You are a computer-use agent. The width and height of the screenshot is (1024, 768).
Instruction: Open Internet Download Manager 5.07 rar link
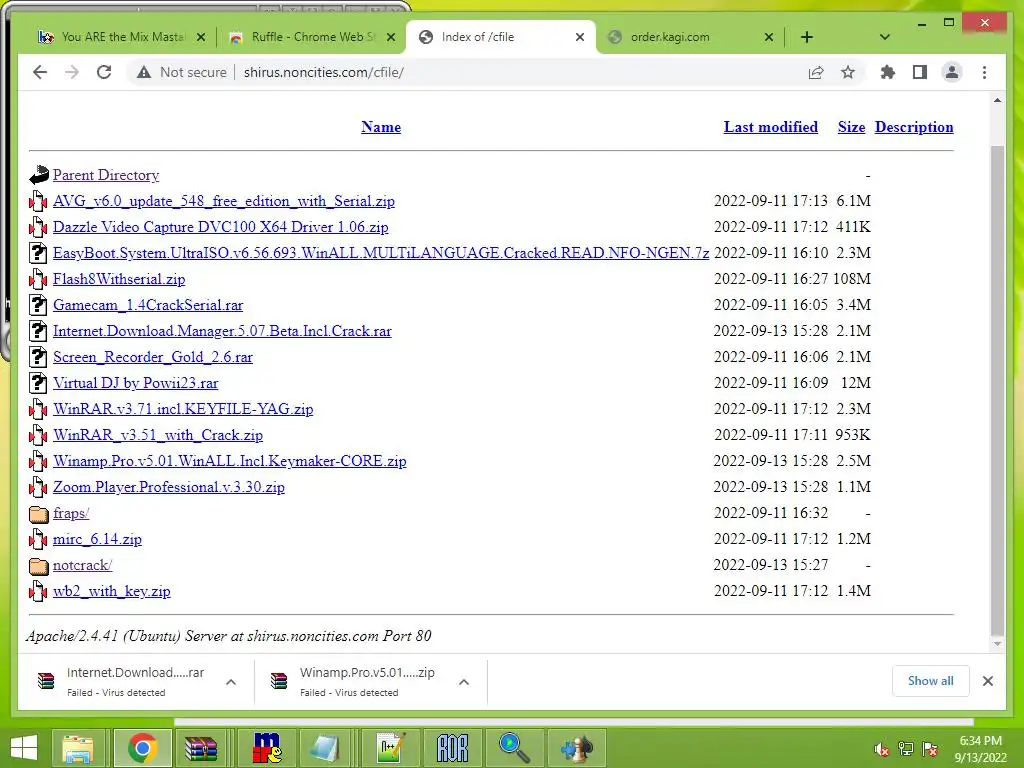pos(222,331)
